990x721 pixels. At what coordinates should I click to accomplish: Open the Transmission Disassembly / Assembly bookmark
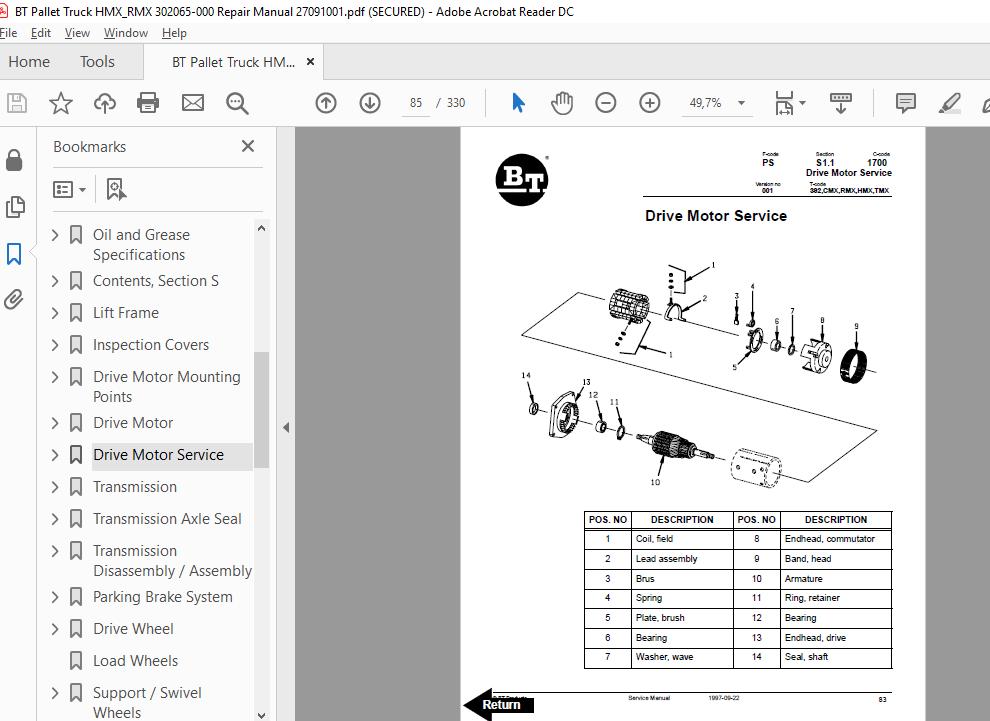(x=172, y=561)
